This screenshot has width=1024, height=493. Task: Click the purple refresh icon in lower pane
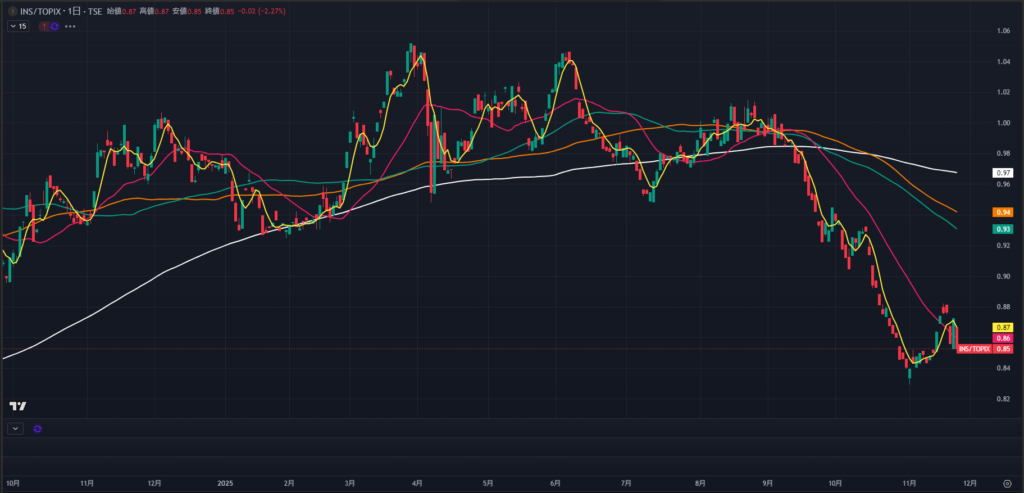[x=38, y=428]
